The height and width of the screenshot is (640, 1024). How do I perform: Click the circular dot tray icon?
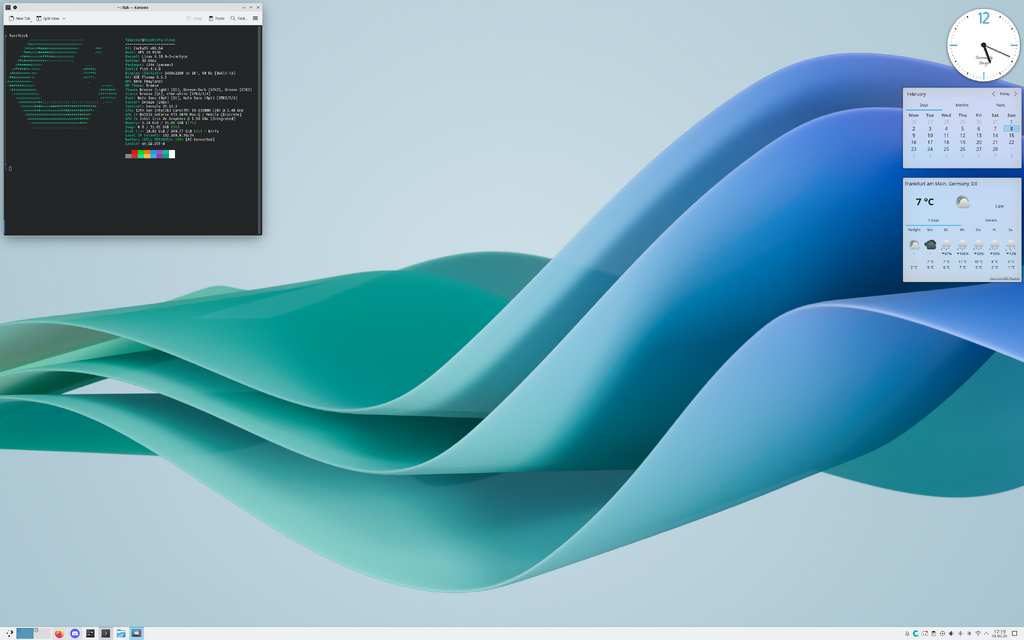(942, 633)
